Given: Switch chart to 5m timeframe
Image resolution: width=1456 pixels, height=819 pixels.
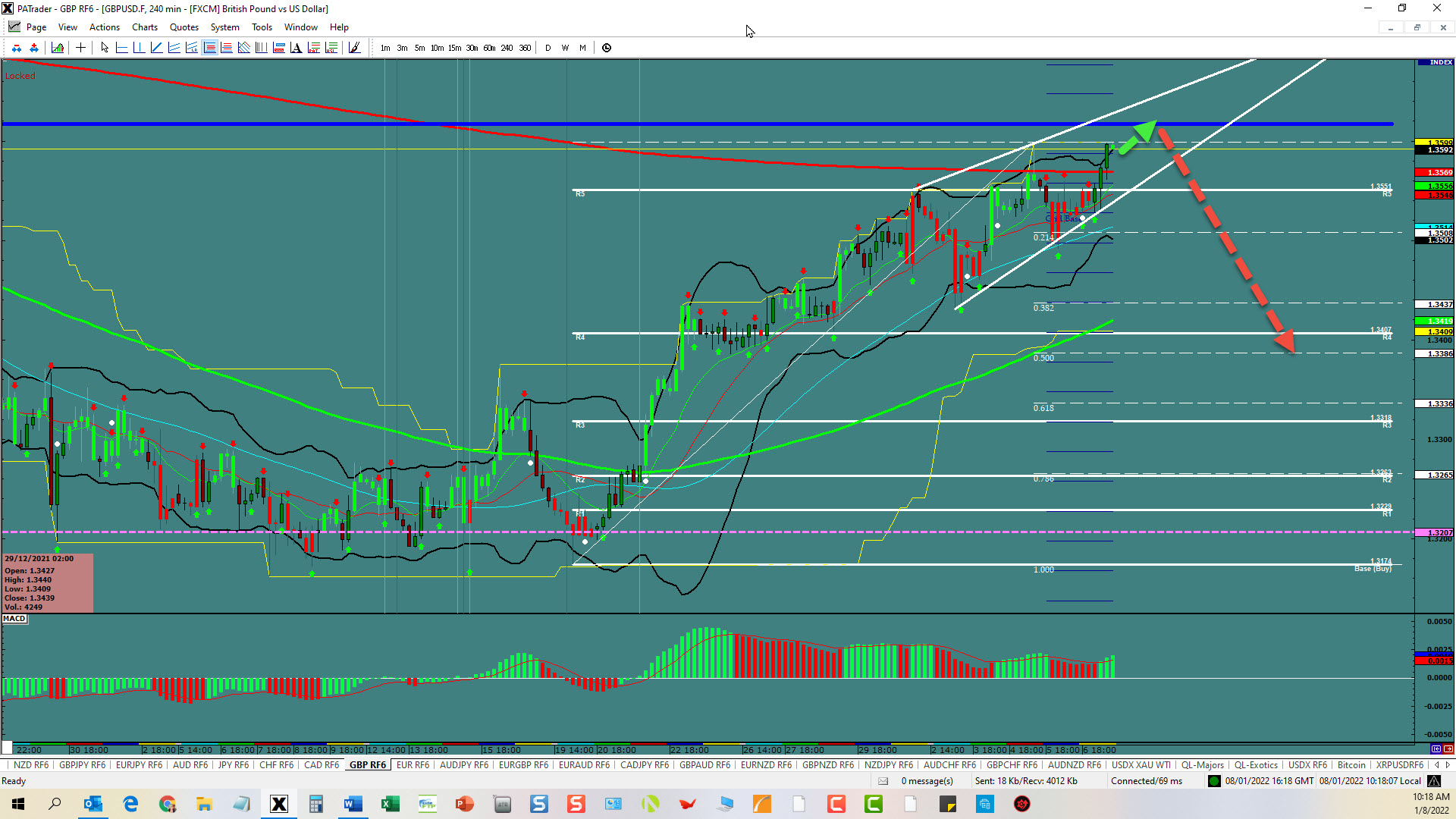Looking at the screenshot, I should point(419,48).
